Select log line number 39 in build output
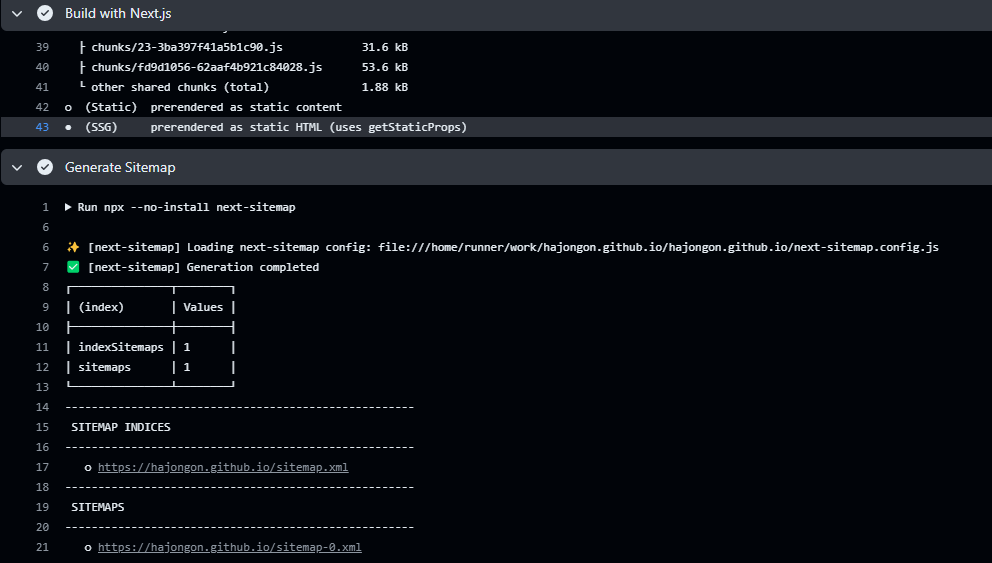992x563 pixels. (42, 47)
